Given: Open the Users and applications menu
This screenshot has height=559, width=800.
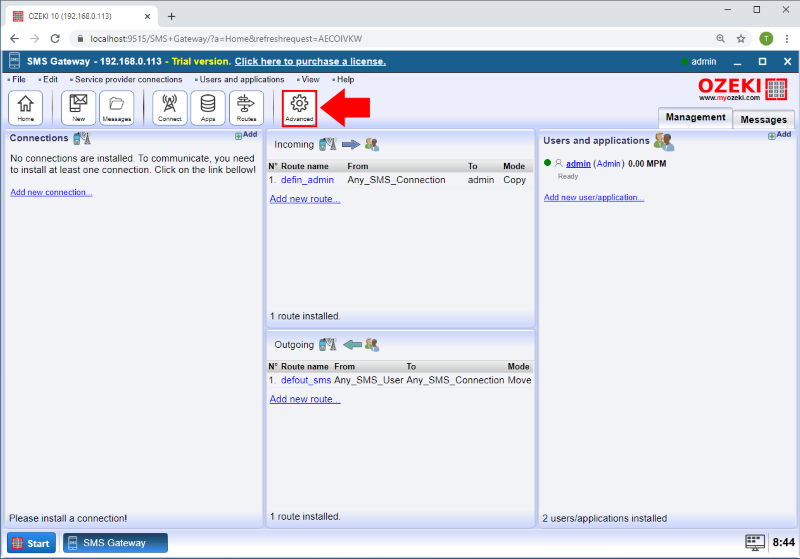Looking at the screenshot, I should pyautogui.click(x=241, y=80).
